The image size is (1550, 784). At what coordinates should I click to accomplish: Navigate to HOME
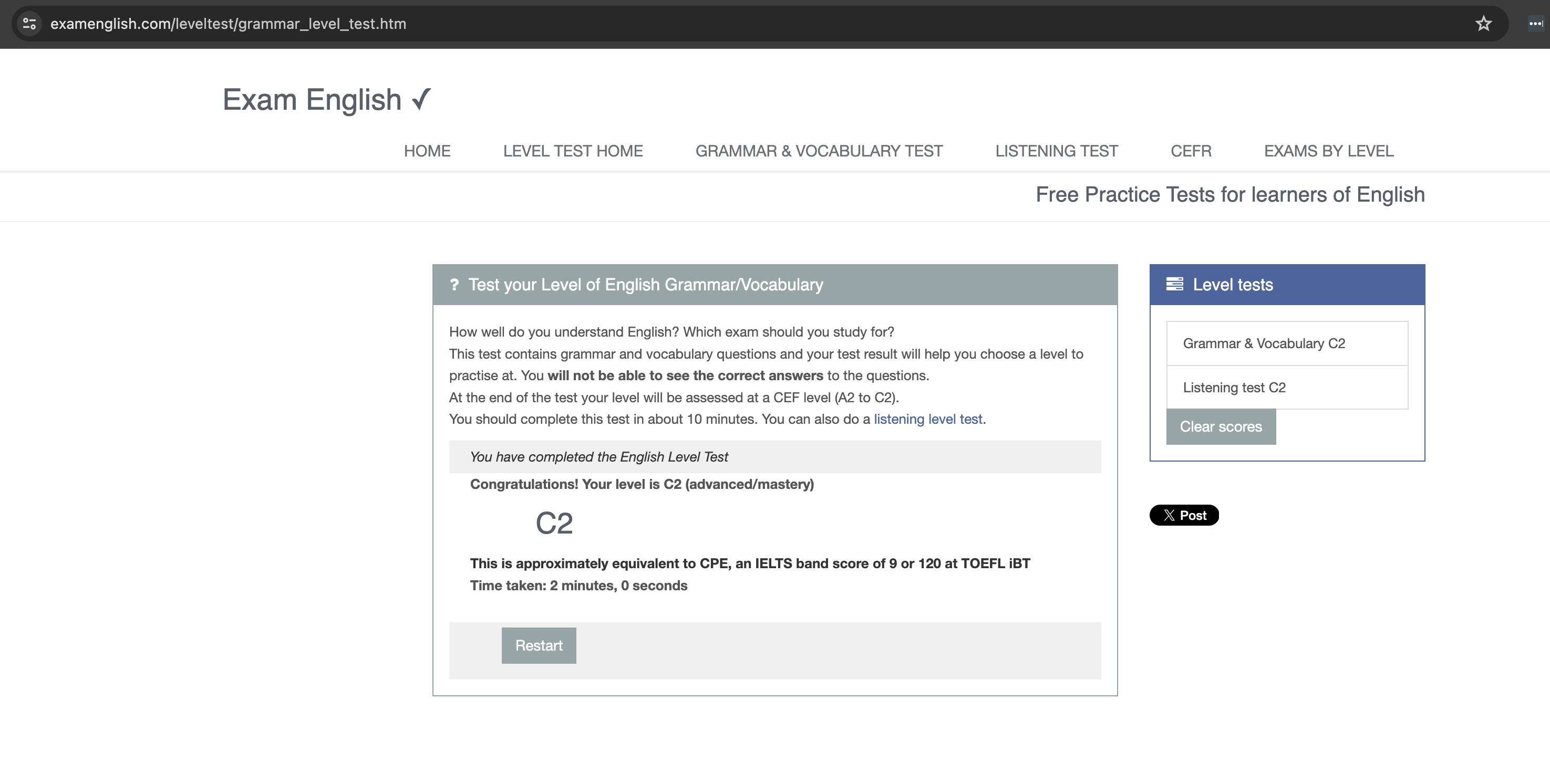[427, 151]
